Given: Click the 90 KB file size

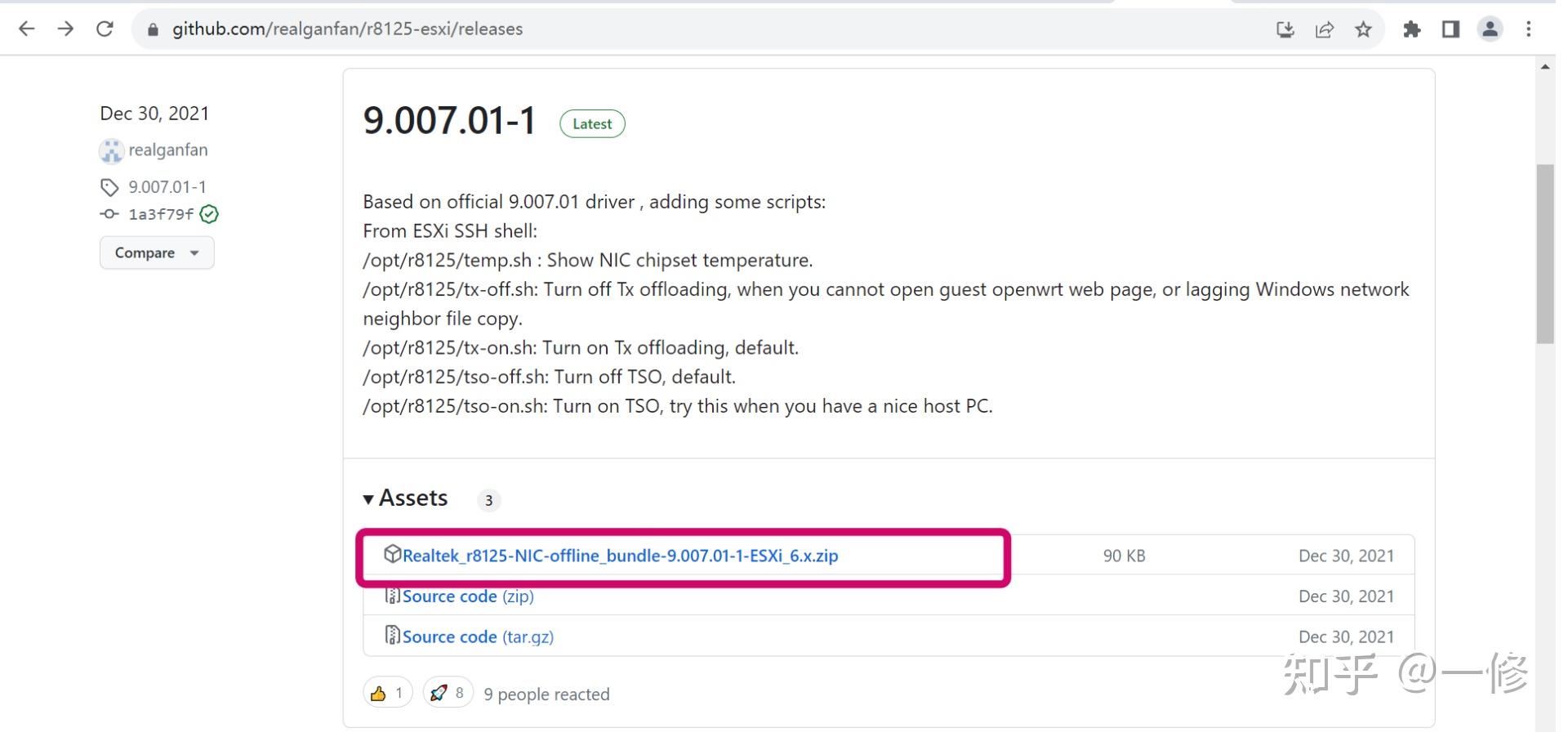Looking at the screenshot, I should 1124,556.
